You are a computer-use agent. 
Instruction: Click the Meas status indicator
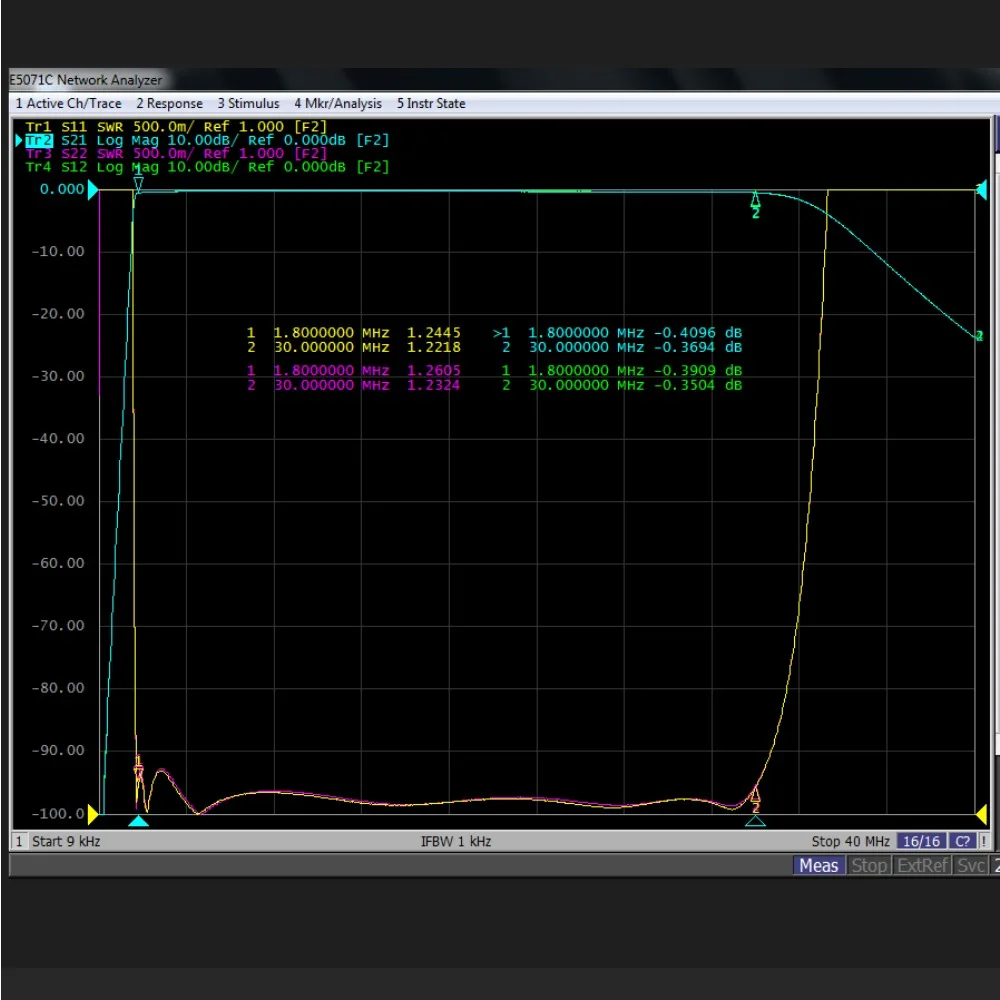(818, 865)
